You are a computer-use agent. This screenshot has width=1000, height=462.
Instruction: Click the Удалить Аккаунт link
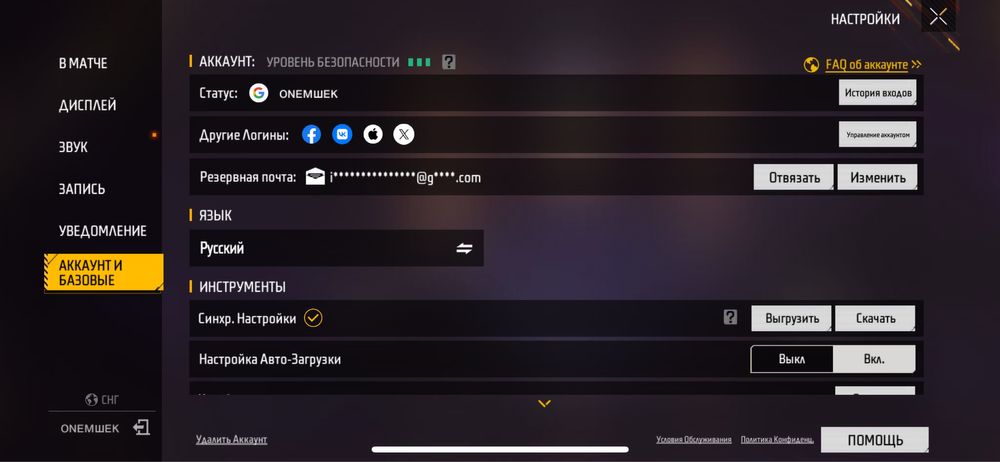[232, 440]
